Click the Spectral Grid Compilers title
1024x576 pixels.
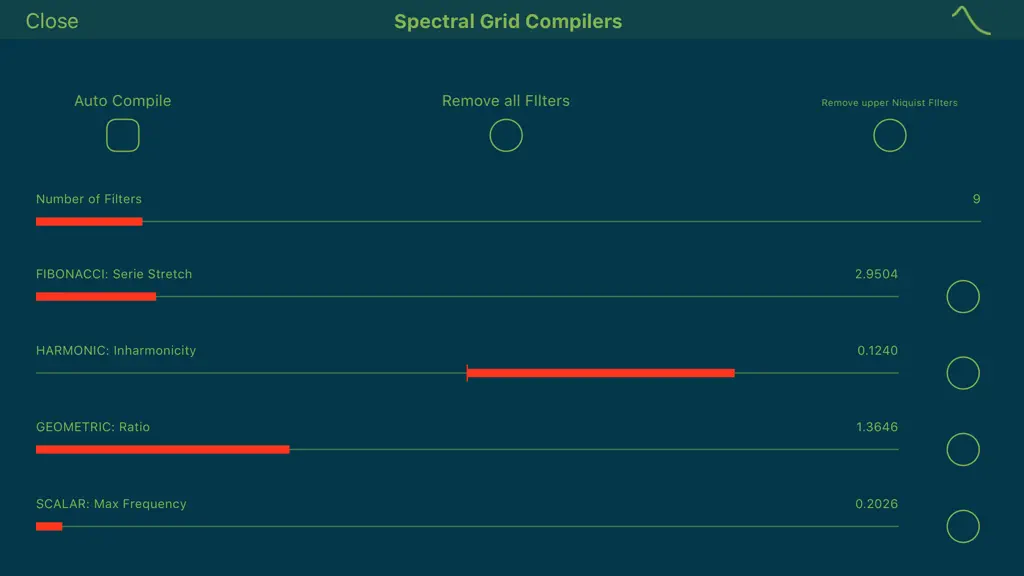tap(508, 21)
